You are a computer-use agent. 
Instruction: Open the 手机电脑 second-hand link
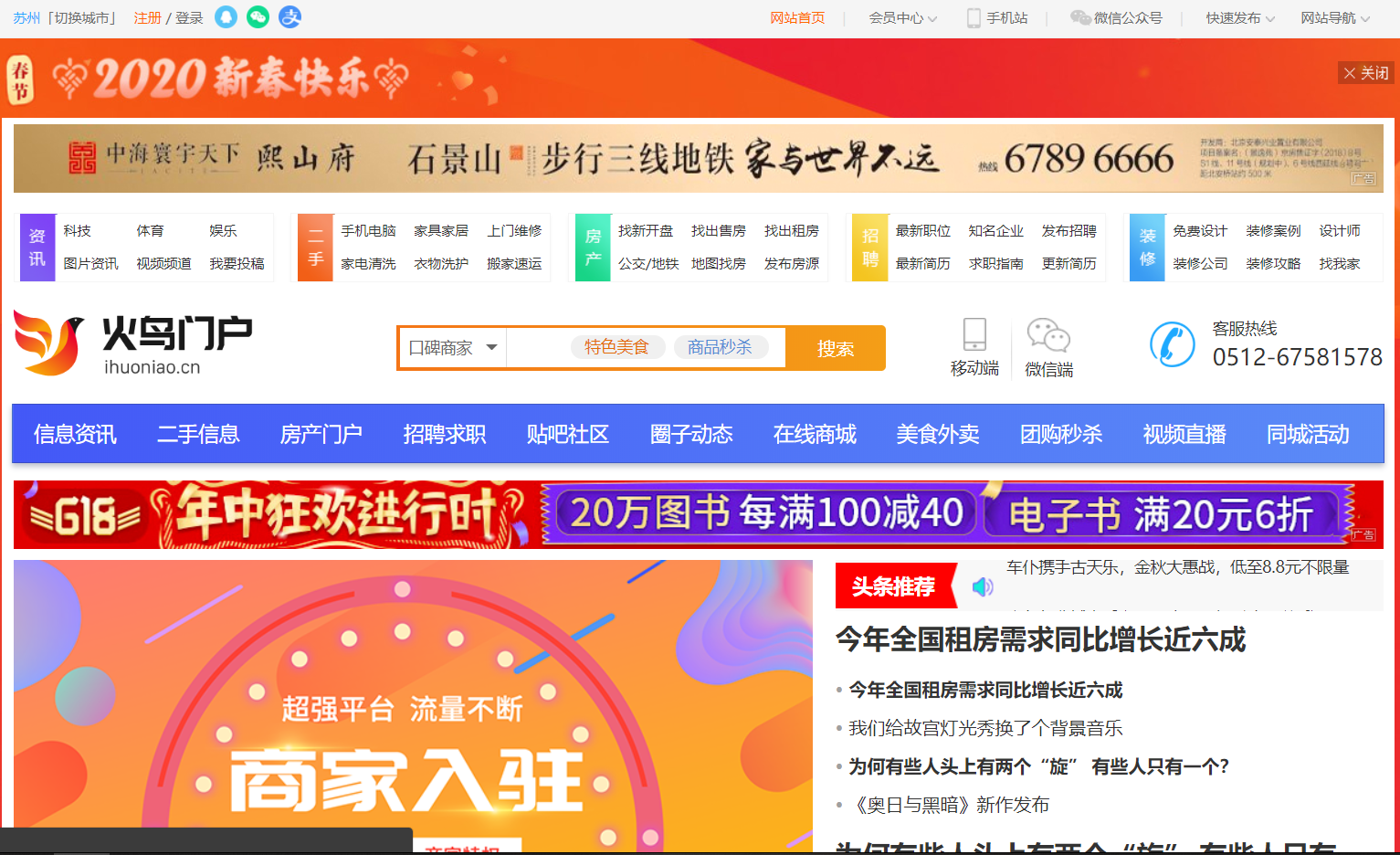(x=368, y=231)
